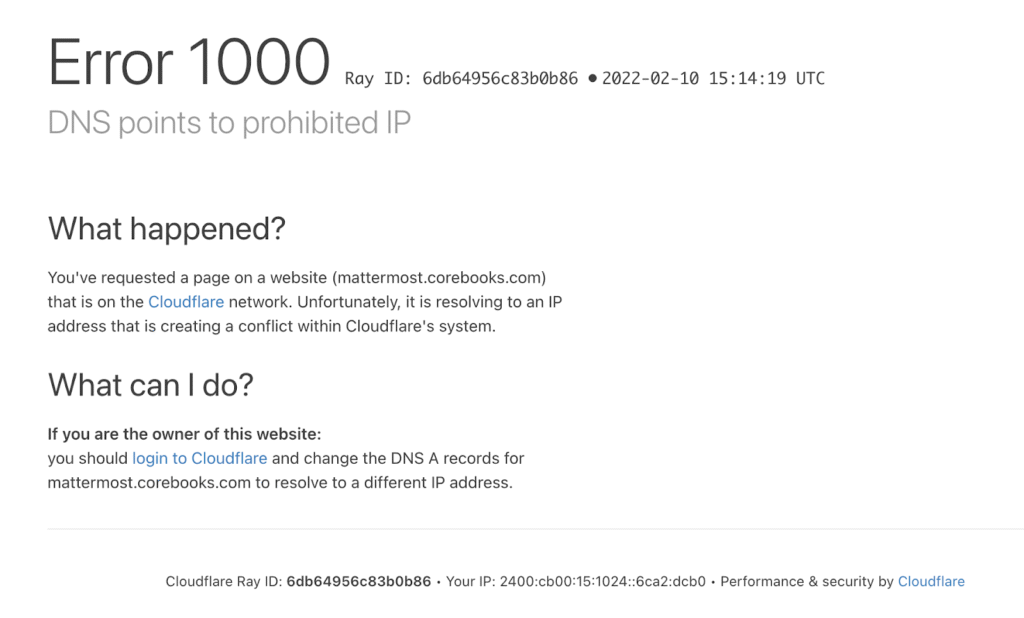Click the 'Your IP' address in the footer
This screenshot has height=618, width=1024.
coord(601,581)
